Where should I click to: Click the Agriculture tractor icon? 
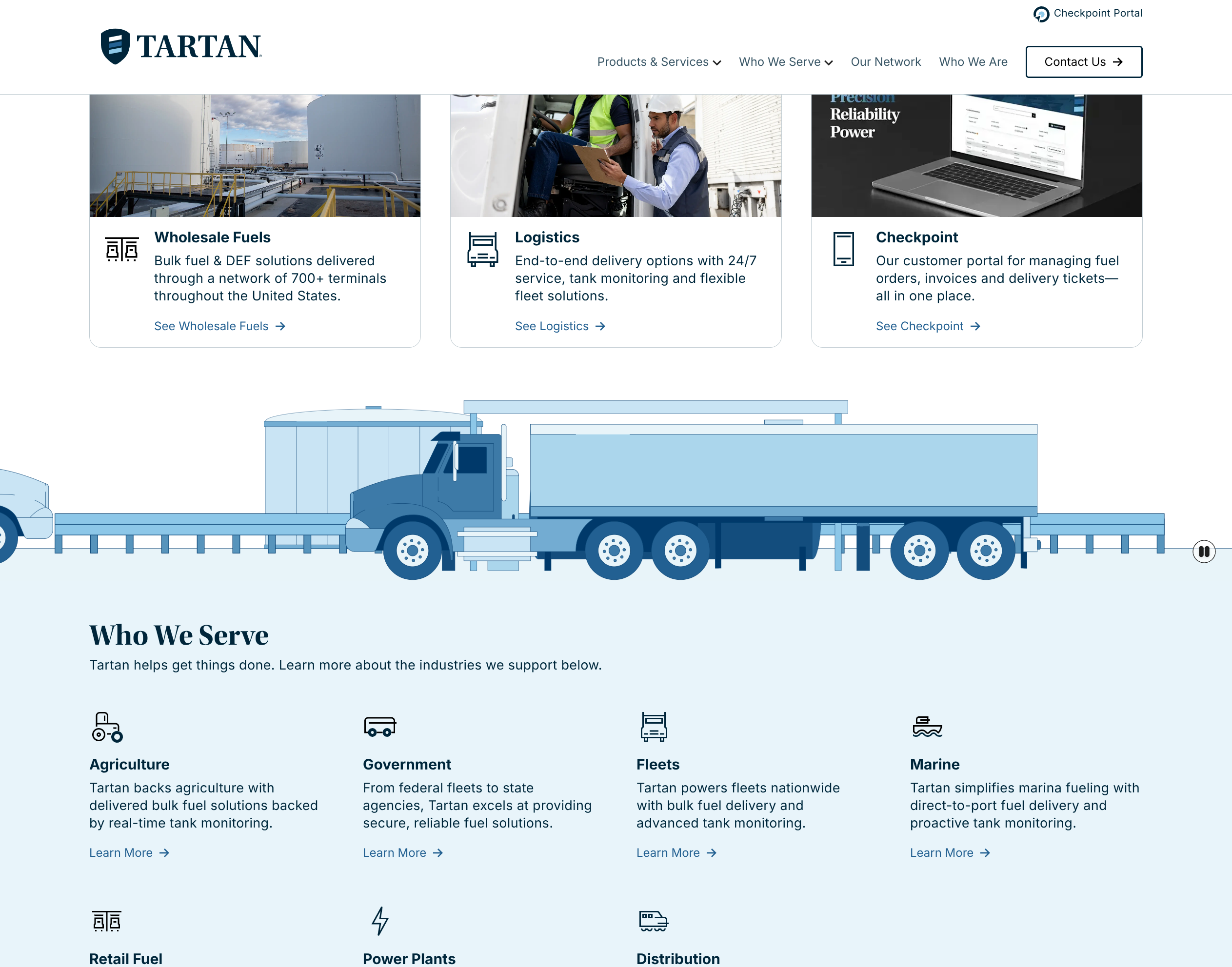coord(107,727)
